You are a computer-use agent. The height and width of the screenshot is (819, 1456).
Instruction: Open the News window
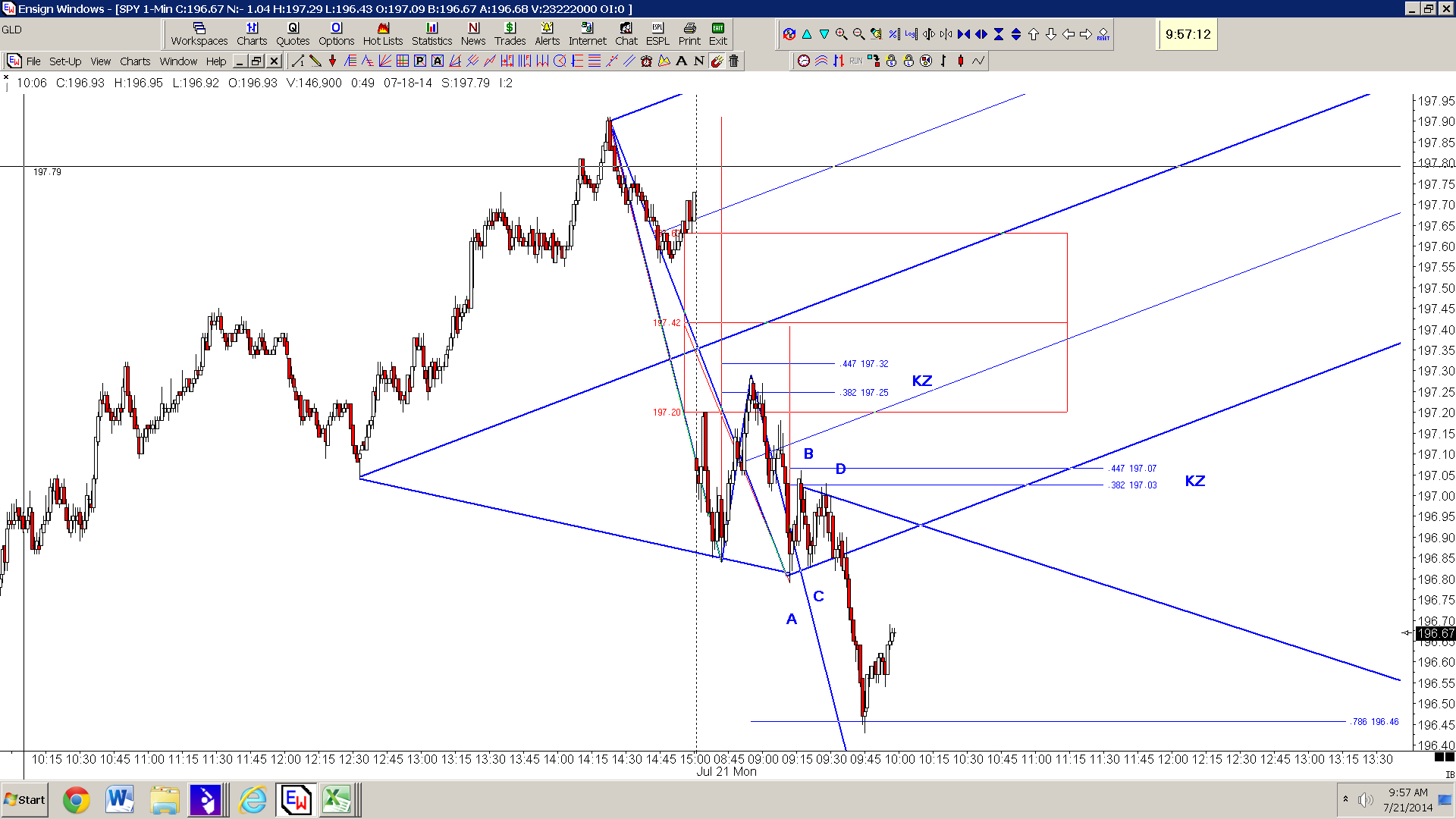click(x=473, y=34)
